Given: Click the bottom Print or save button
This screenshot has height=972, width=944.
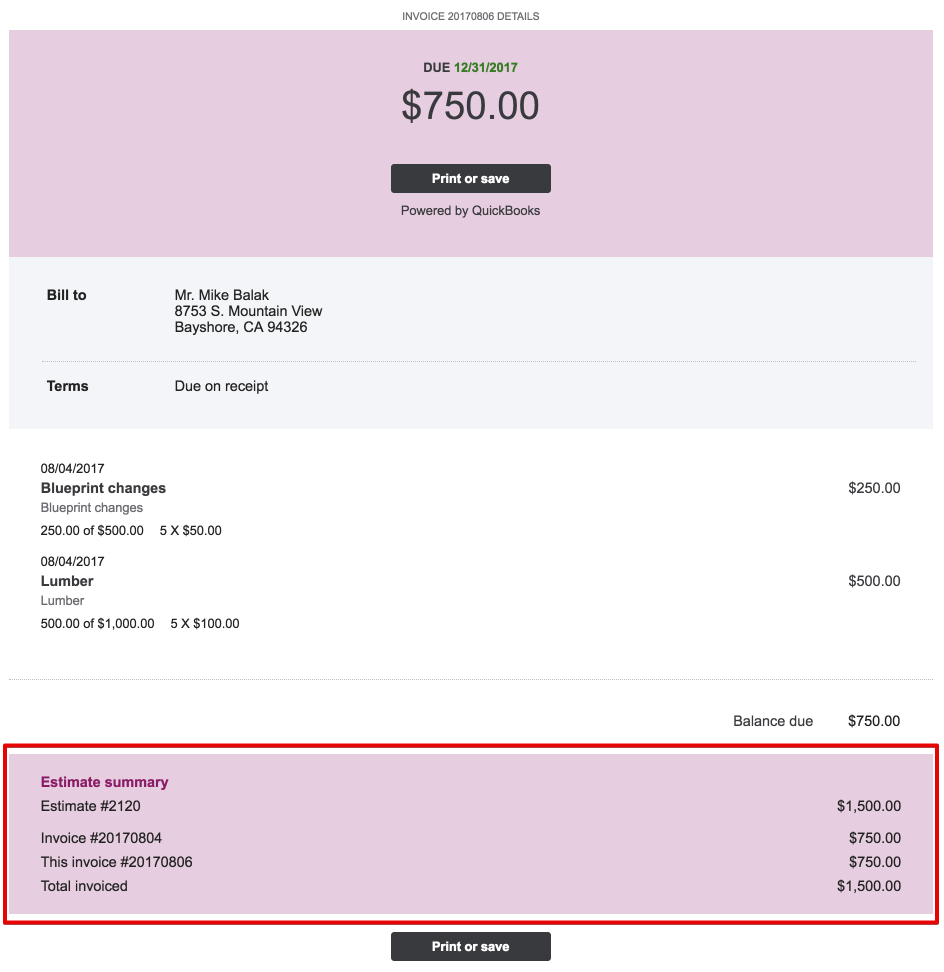Looking at the screenshot, I should click(470, 946).
